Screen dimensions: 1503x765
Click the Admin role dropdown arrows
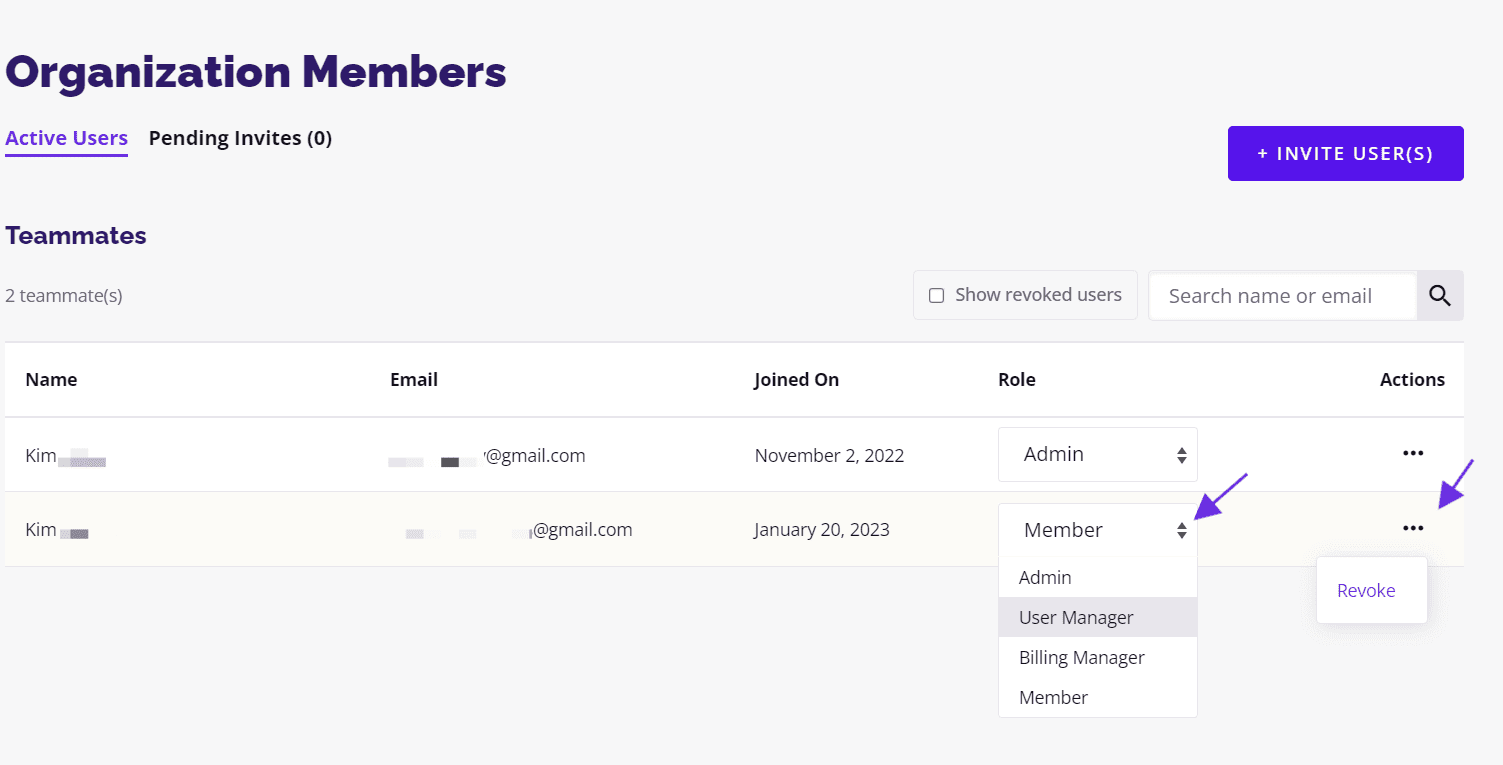click(1182, 455)
